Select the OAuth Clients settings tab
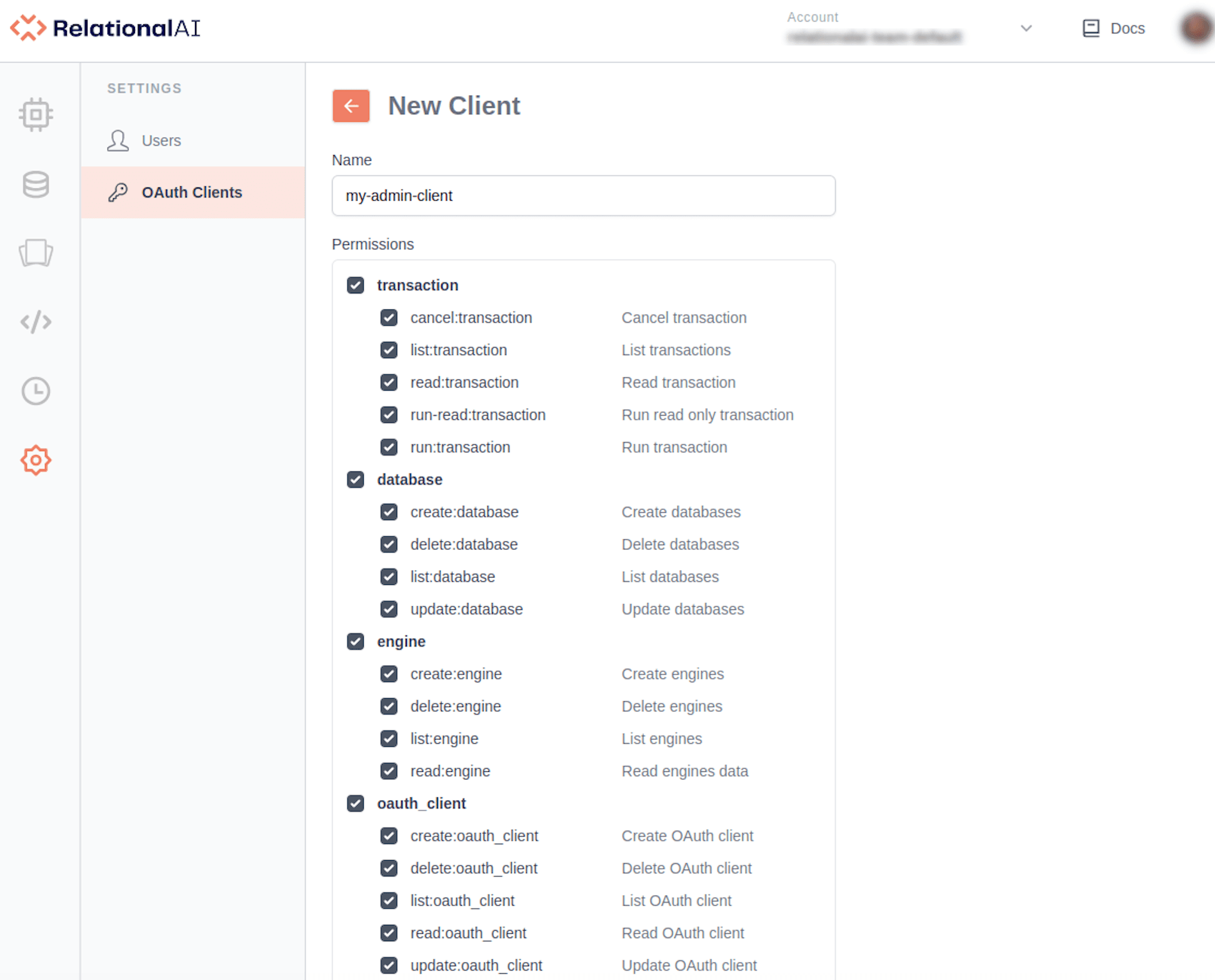This screenshot has width=1215, height=980. pos(192,192)
